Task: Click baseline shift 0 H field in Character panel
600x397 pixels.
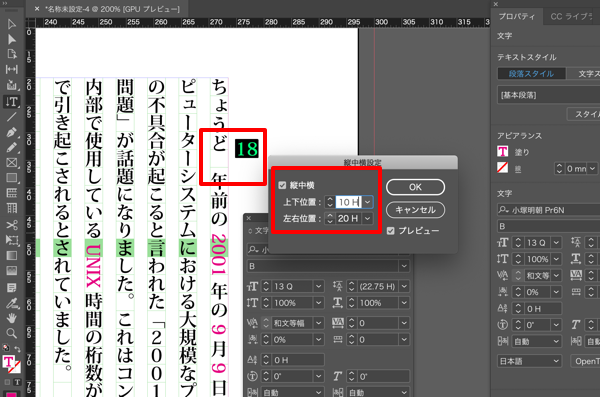Action: coord(297,360)
